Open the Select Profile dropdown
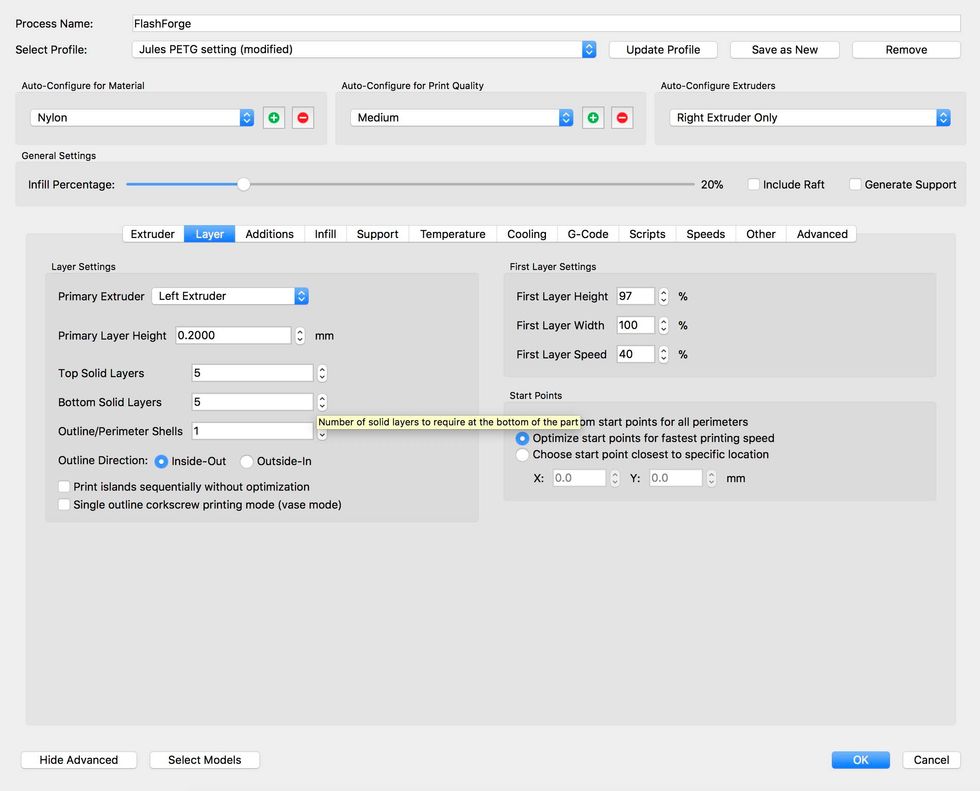This screenshot has width=980, height=791. coord(364,49)
